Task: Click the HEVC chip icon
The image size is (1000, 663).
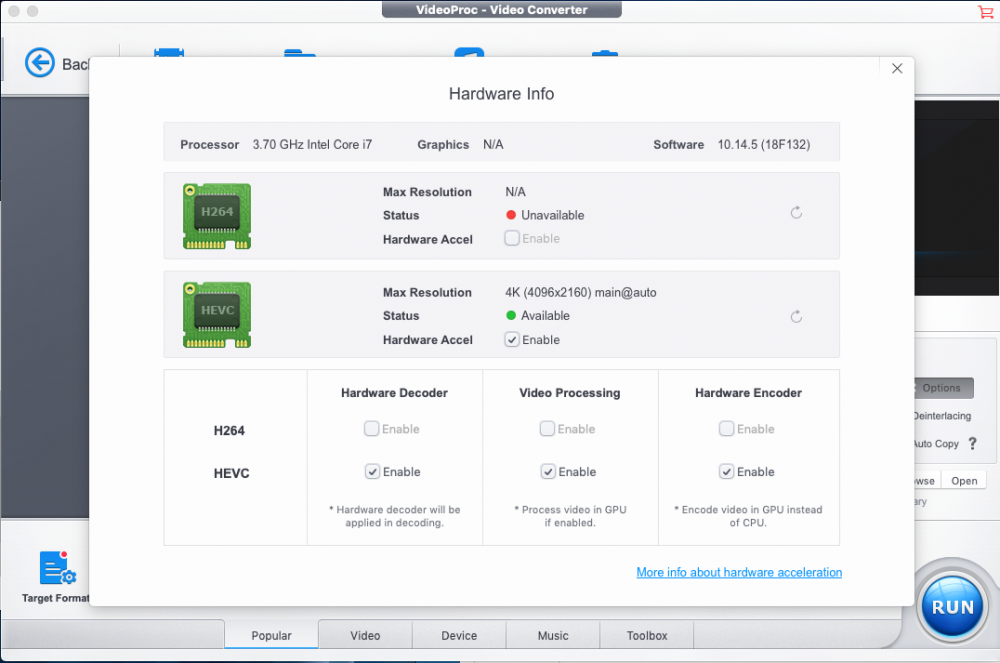Action: pyautogui.click(x=217, y=315)
